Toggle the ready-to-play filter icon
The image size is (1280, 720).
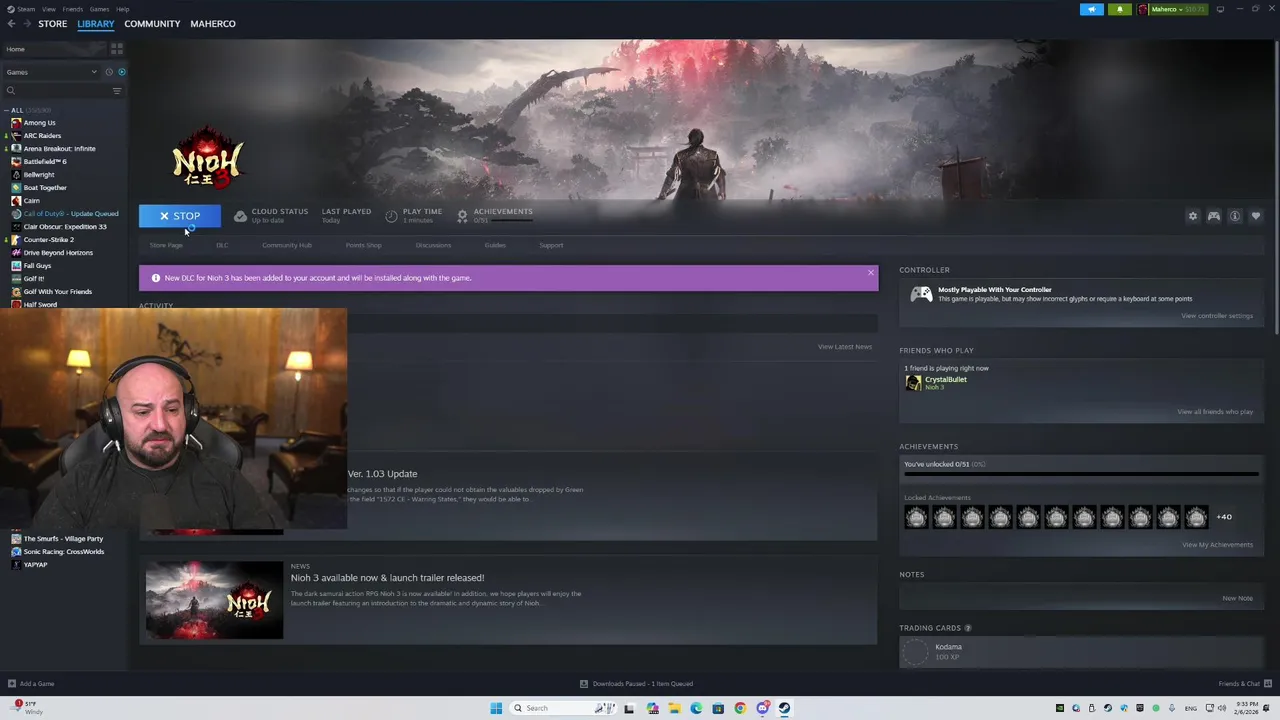tap(122, 72)
